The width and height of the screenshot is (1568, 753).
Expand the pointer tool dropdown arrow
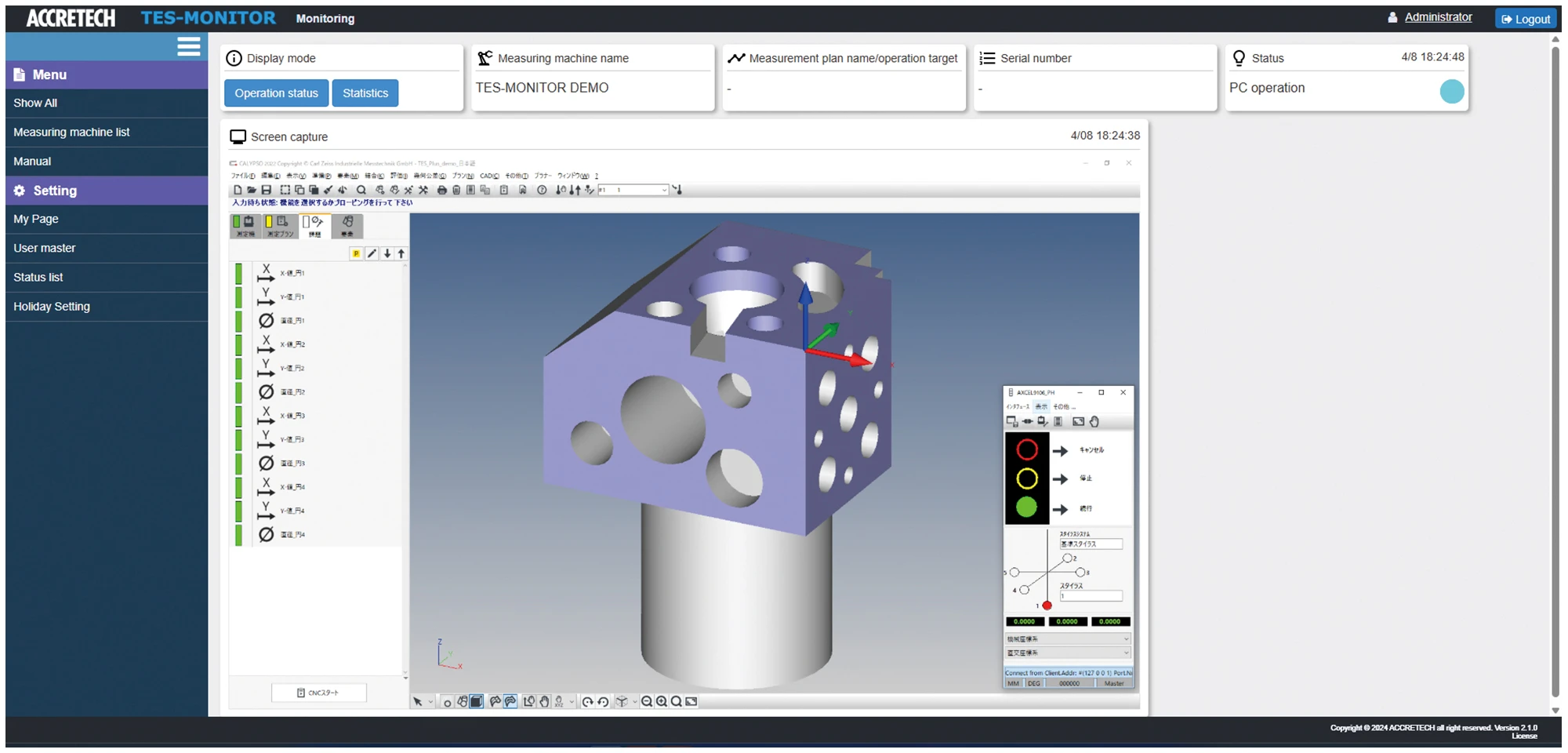pos(430,701)
